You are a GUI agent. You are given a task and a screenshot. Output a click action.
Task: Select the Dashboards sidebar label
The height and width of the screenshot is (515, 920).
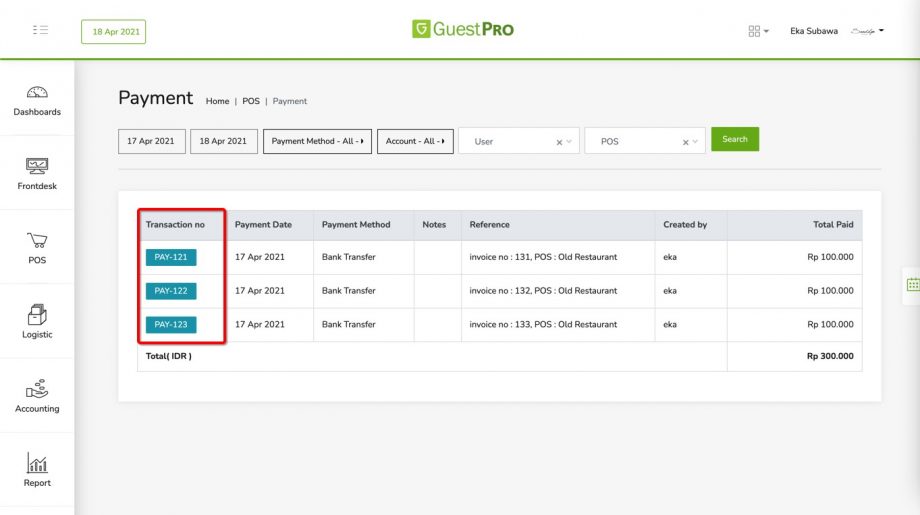(x=37, y=111)
